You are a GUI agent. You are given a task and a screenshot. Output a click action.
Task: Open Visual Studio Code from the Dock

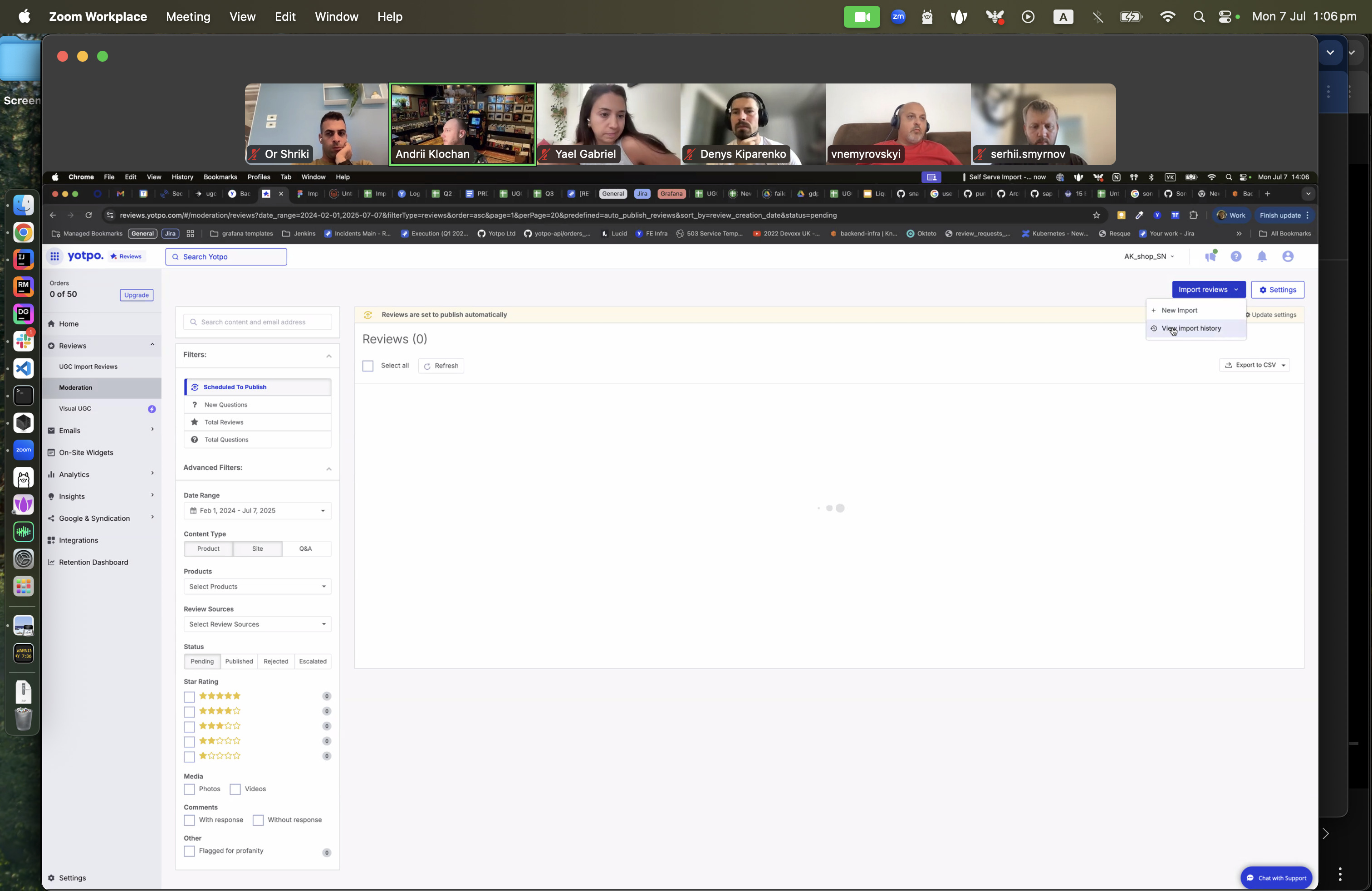tap(24, 368)
